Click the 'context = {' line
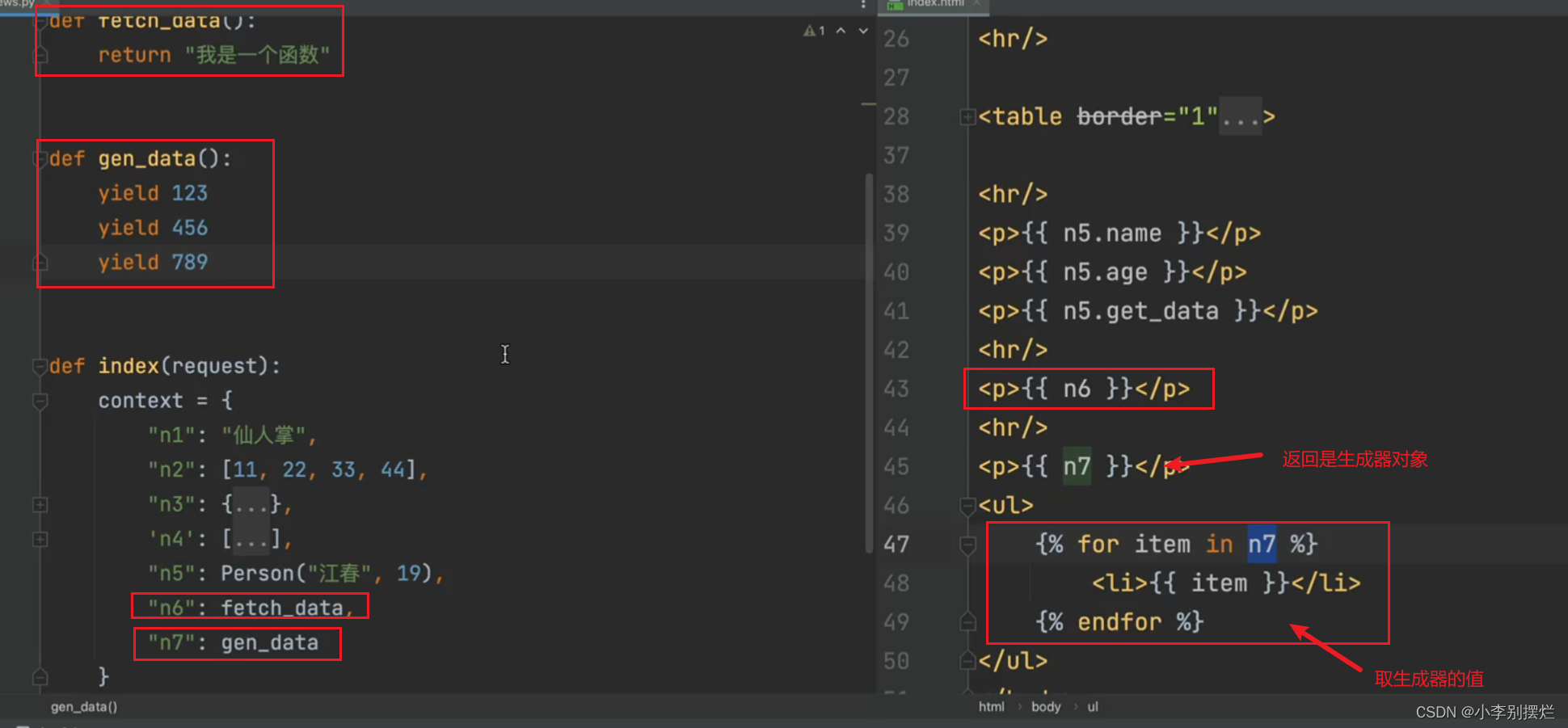The image size is (1568, 728). click(x=166, y=401)
